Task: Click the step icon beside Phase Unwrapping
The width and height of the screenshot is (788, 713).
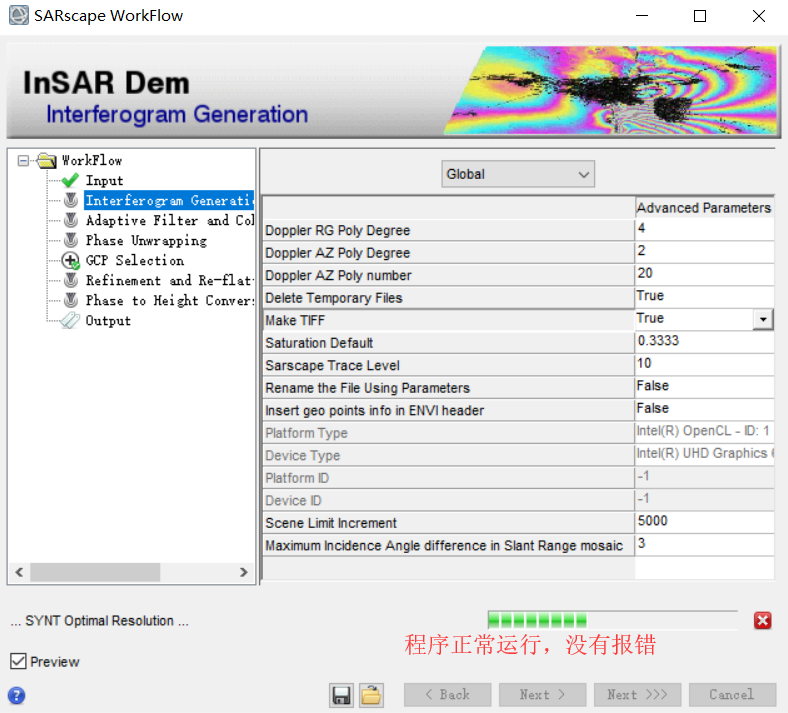Action: 71,240
